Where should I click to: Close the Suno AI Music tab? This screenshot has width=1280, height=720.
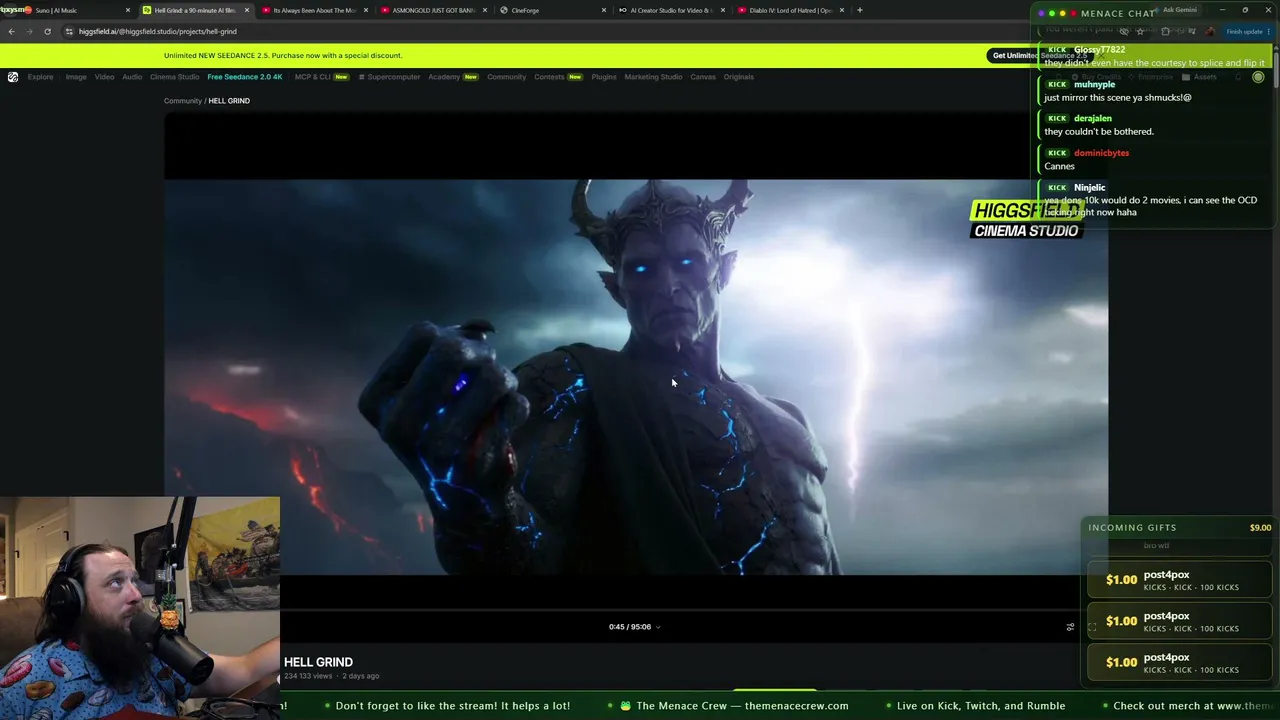[128, 10]
